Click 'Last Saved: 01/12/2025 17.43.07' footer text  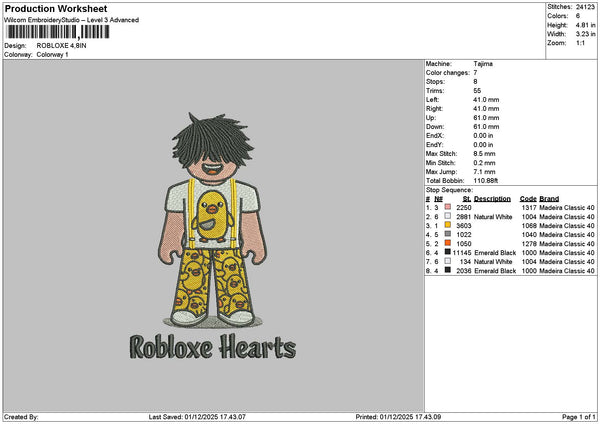click(197, 417)
